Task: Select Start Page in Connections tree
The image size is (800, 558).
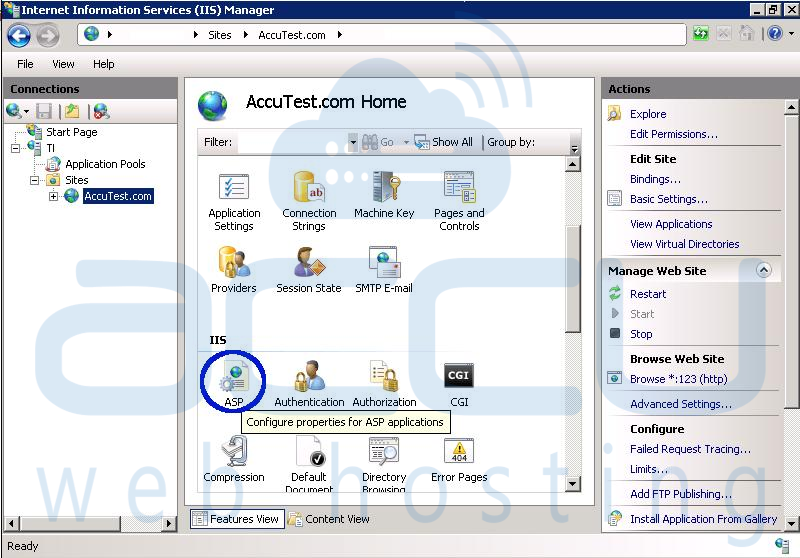Action: (71, 132)
